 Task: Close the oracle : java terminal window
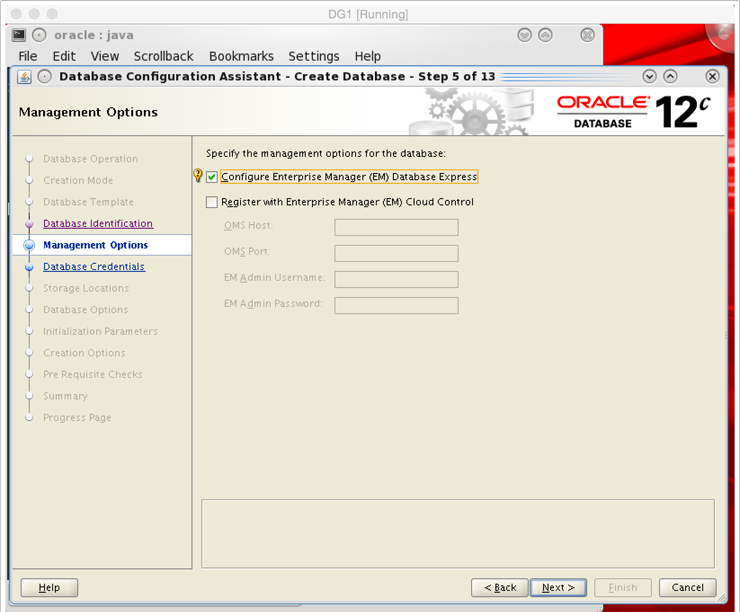pyautogui.click(x=587, y=35)
